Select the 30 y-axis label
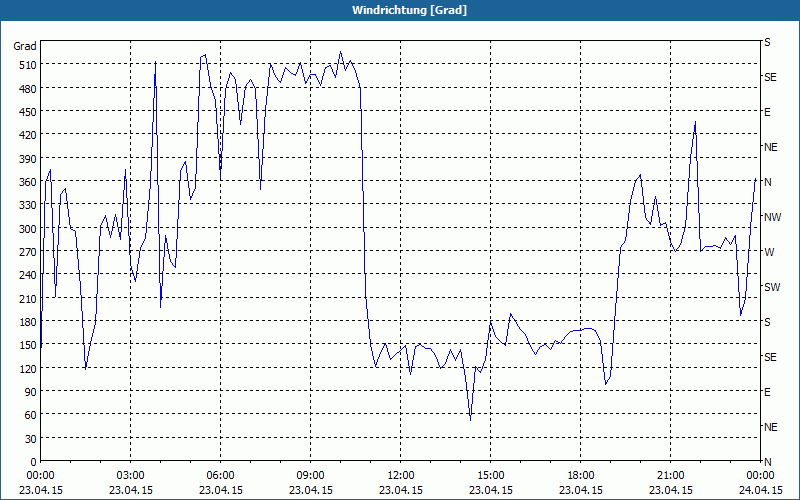Viewport: 800px width, 500px height. point(31,439)
